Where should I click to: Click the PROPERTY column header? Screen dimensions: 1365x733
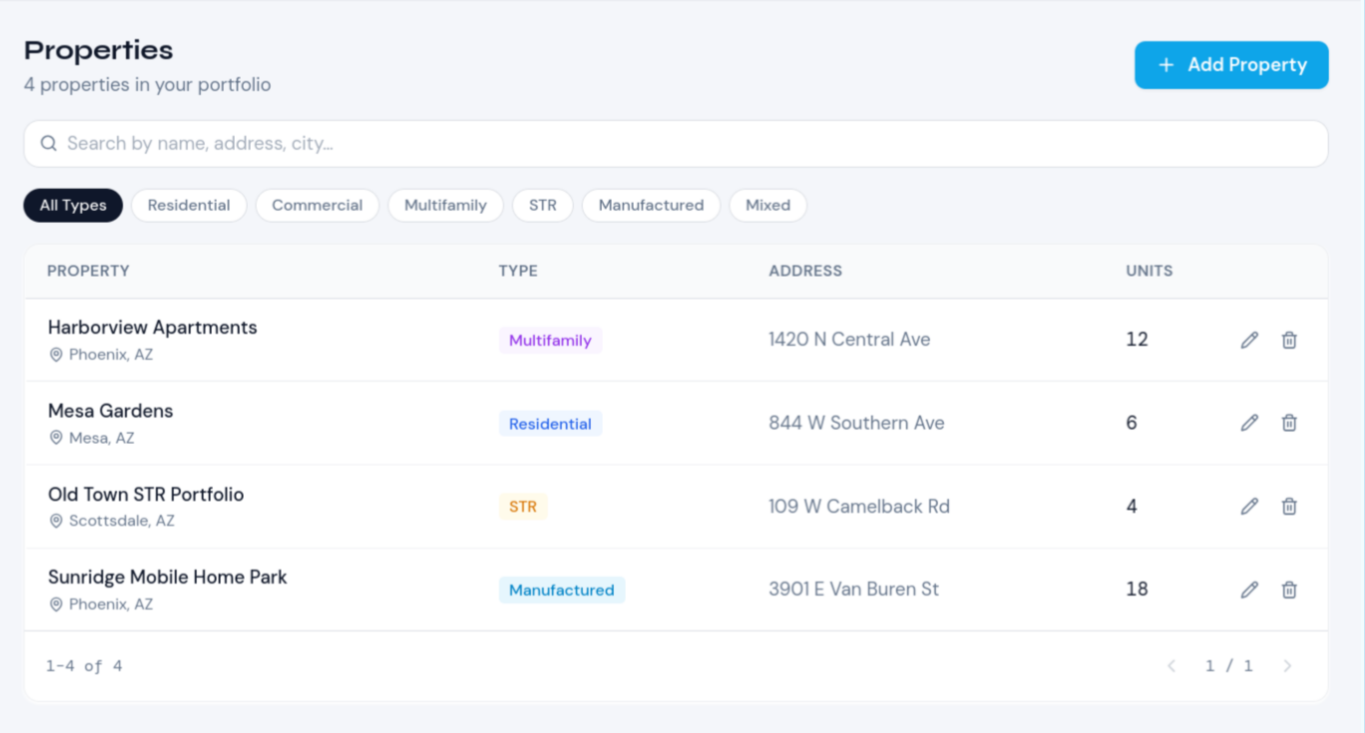(88, 271)
